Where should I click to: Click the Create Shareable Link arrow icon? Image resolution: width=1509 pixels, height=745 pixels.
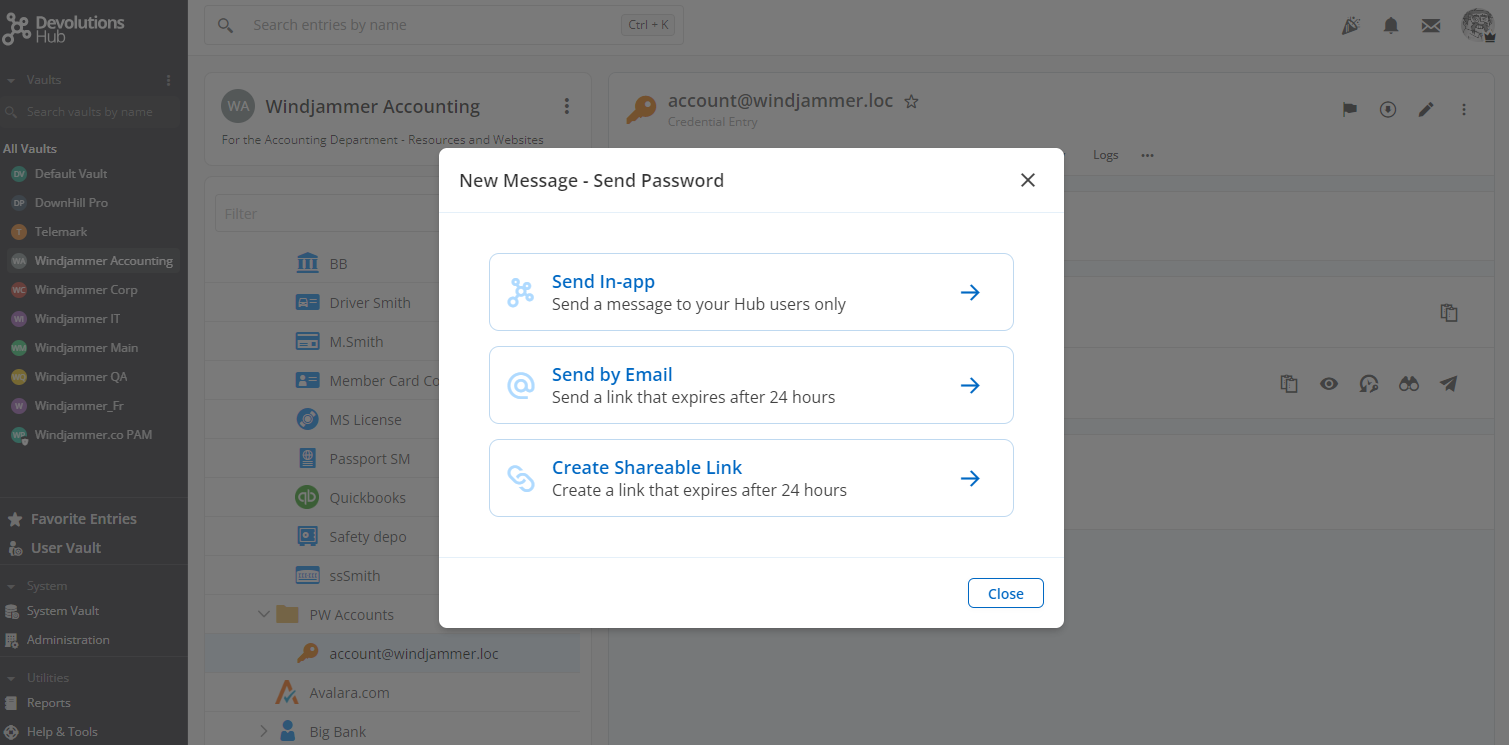point(969,478)
